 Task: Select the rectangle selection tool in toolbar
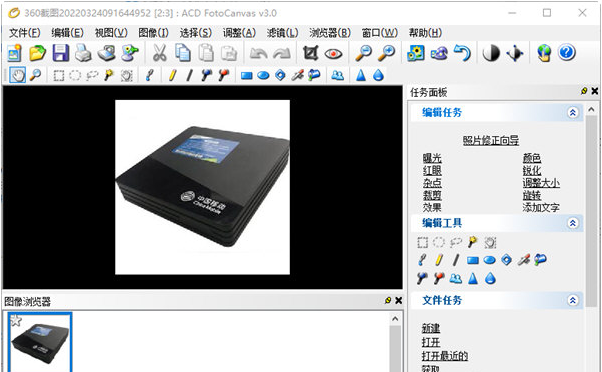(x=59, y=75)
